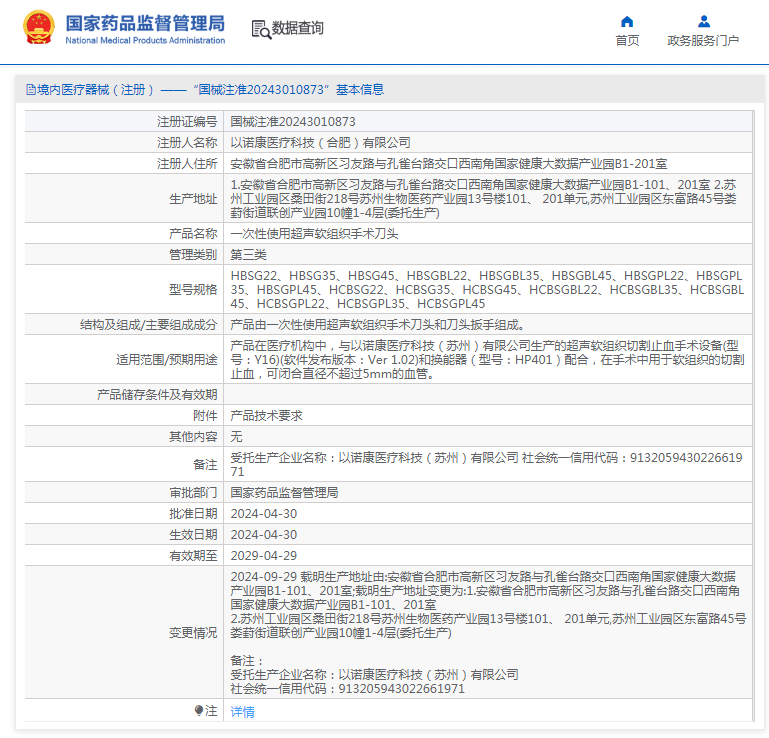The image size is (769, 738).
Task: Click the production address value text
Action: pos(484,199)
